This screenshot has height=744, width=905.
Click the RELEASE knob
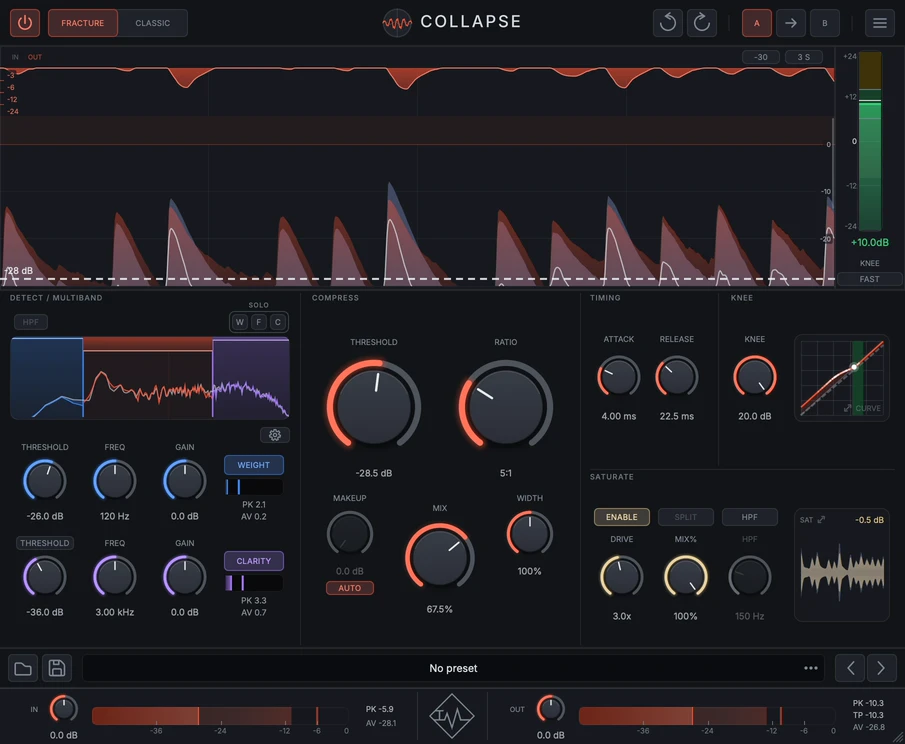pyautogui.click(x=676, y=377)
